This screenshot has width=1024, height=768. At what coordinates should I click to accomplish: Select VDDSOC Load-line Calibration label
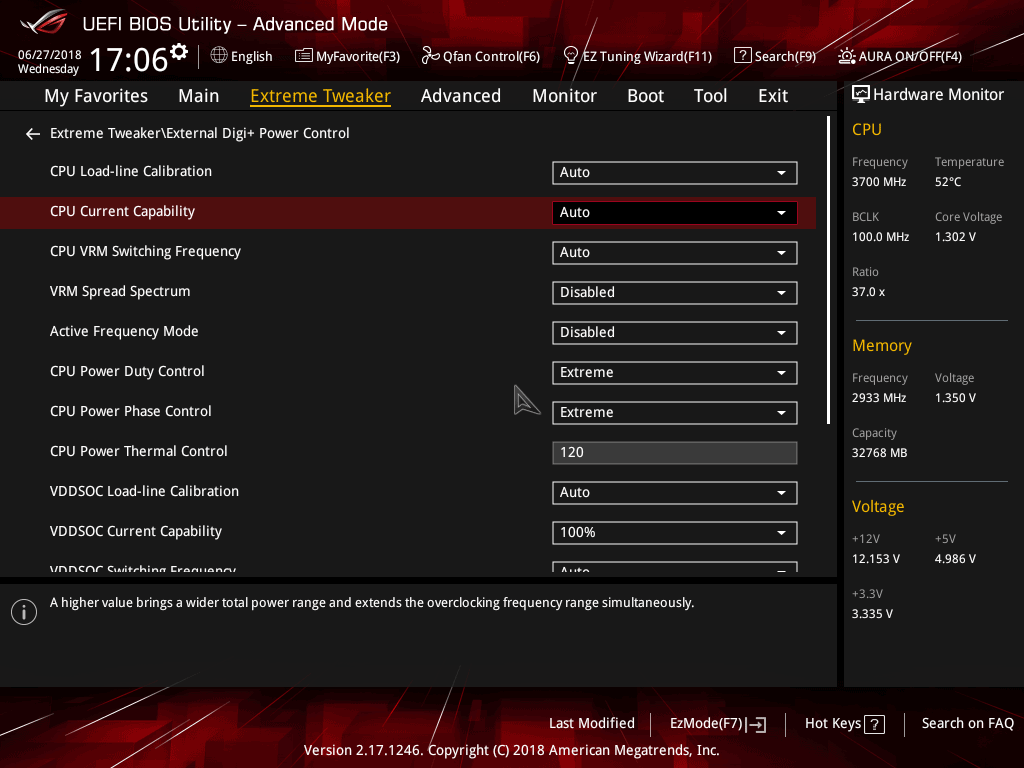coord(144,491)
